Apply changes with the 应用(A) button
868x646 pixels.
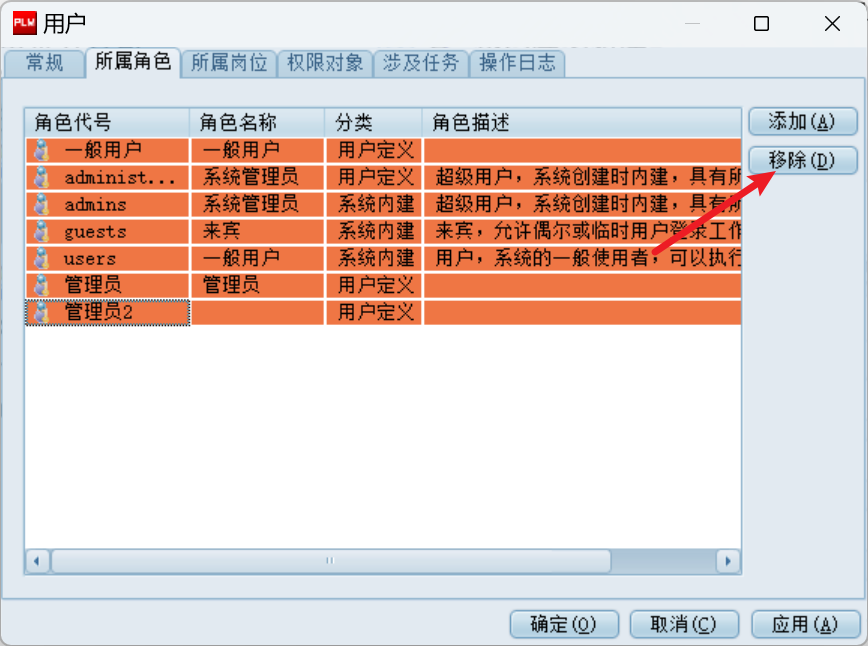(805, 624)
